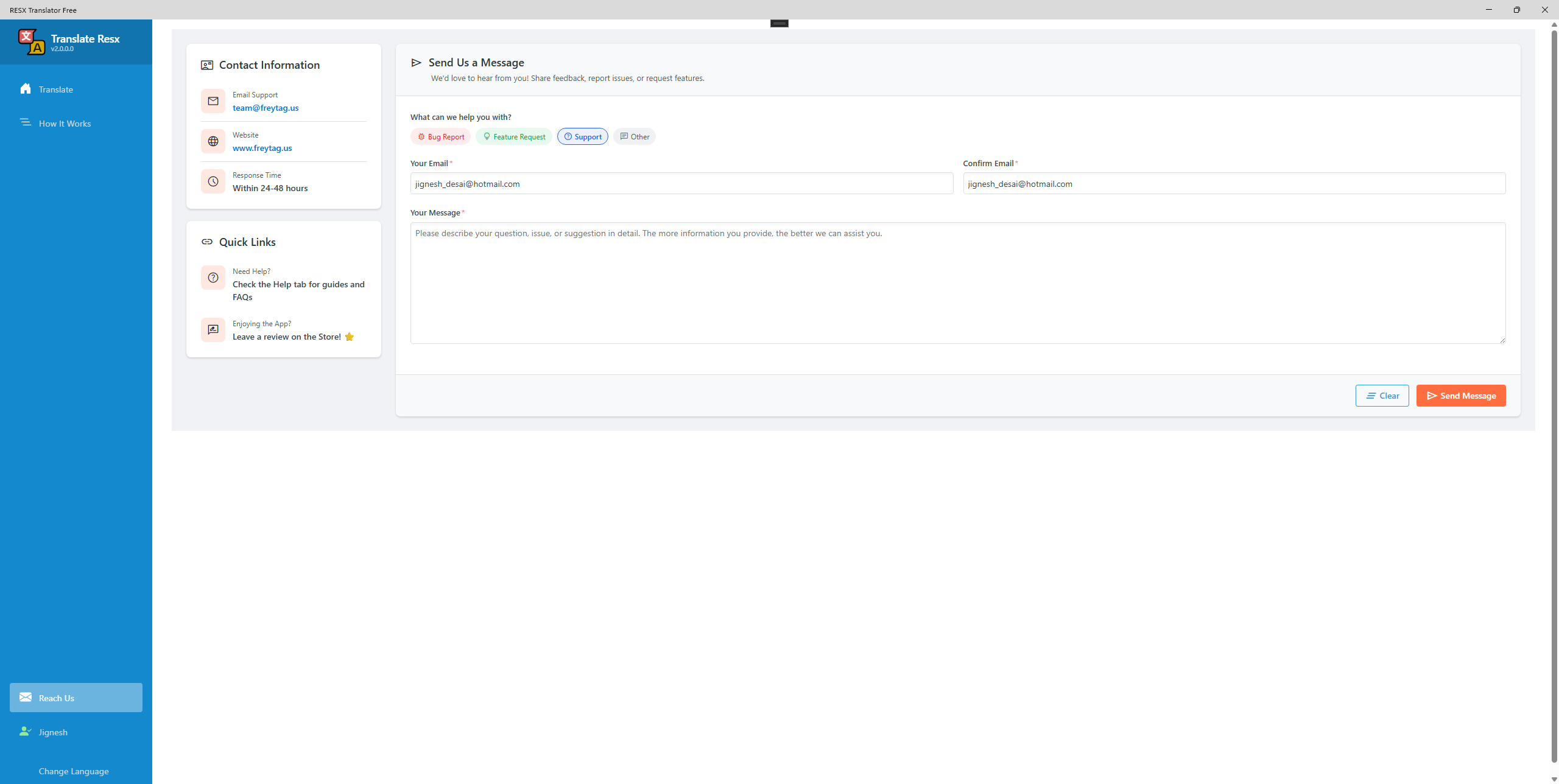This screenshot has width=1559, height=784.
Task: Choose the Other category chip
Action: 635,137
